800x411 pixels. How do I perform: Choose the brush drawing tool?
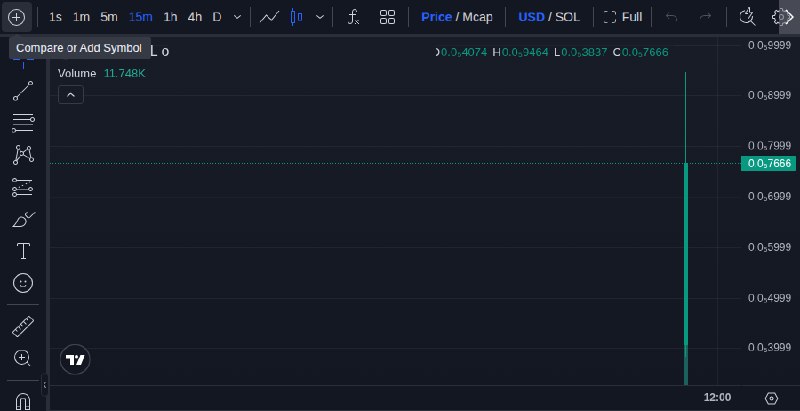click(x=23, y=220)
